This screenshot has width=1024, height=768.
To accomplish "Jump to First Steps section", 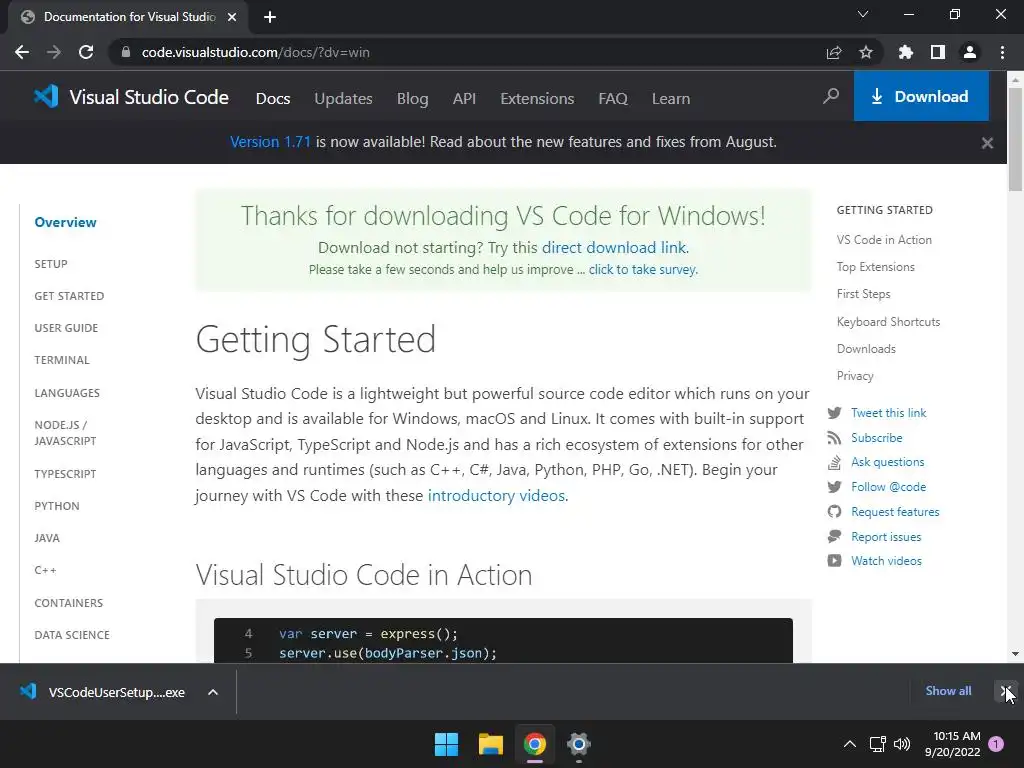I will 863,294.
